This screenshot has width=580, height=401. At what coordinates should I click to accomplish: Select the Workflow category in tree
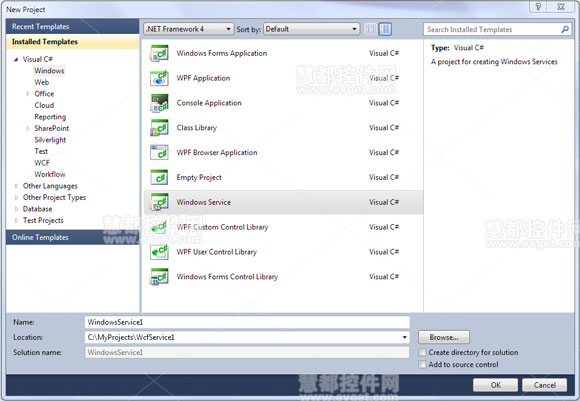(x=50, y=174)
